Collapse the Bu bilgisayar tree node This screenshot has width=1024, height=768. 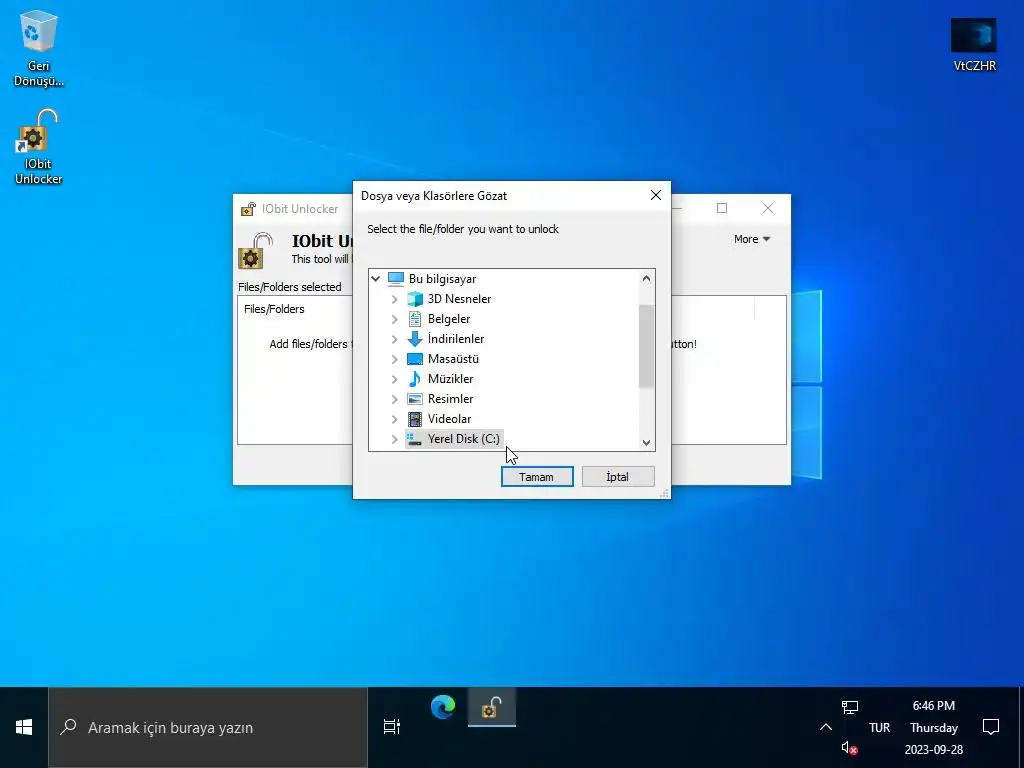[x=376, y=279]
